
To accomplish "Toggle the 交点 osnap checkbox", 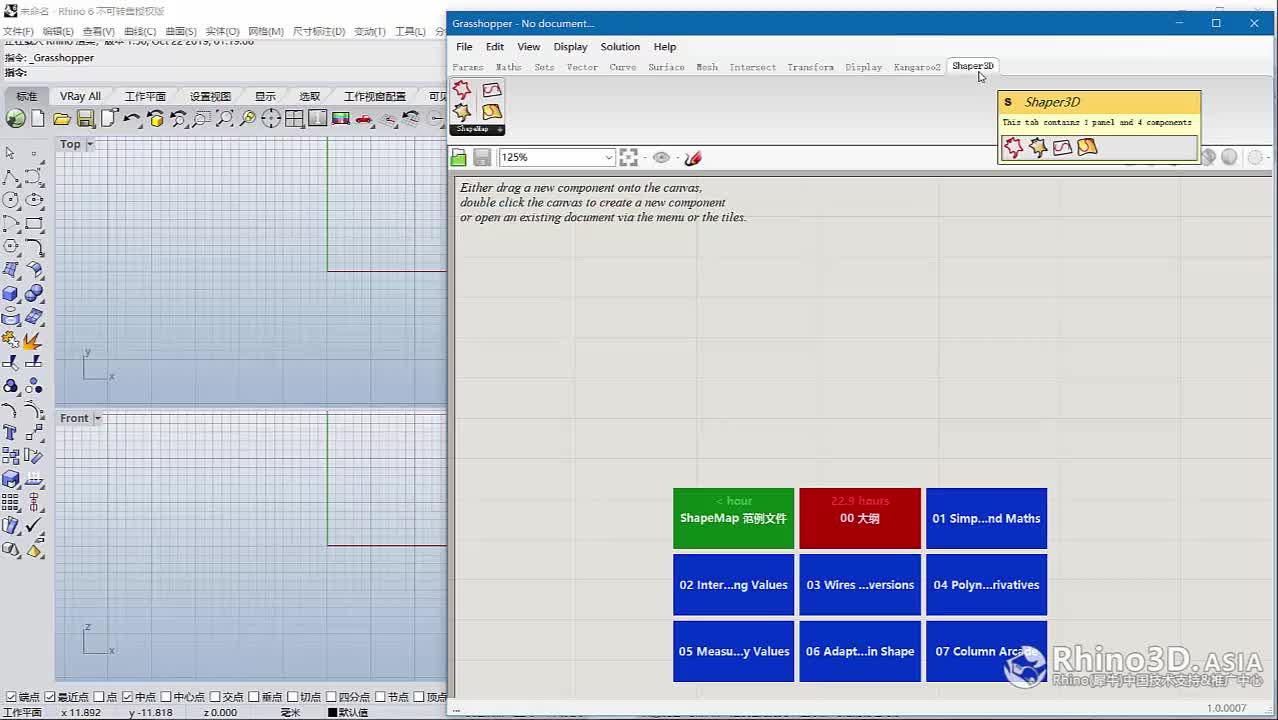I will pos(215,697).
